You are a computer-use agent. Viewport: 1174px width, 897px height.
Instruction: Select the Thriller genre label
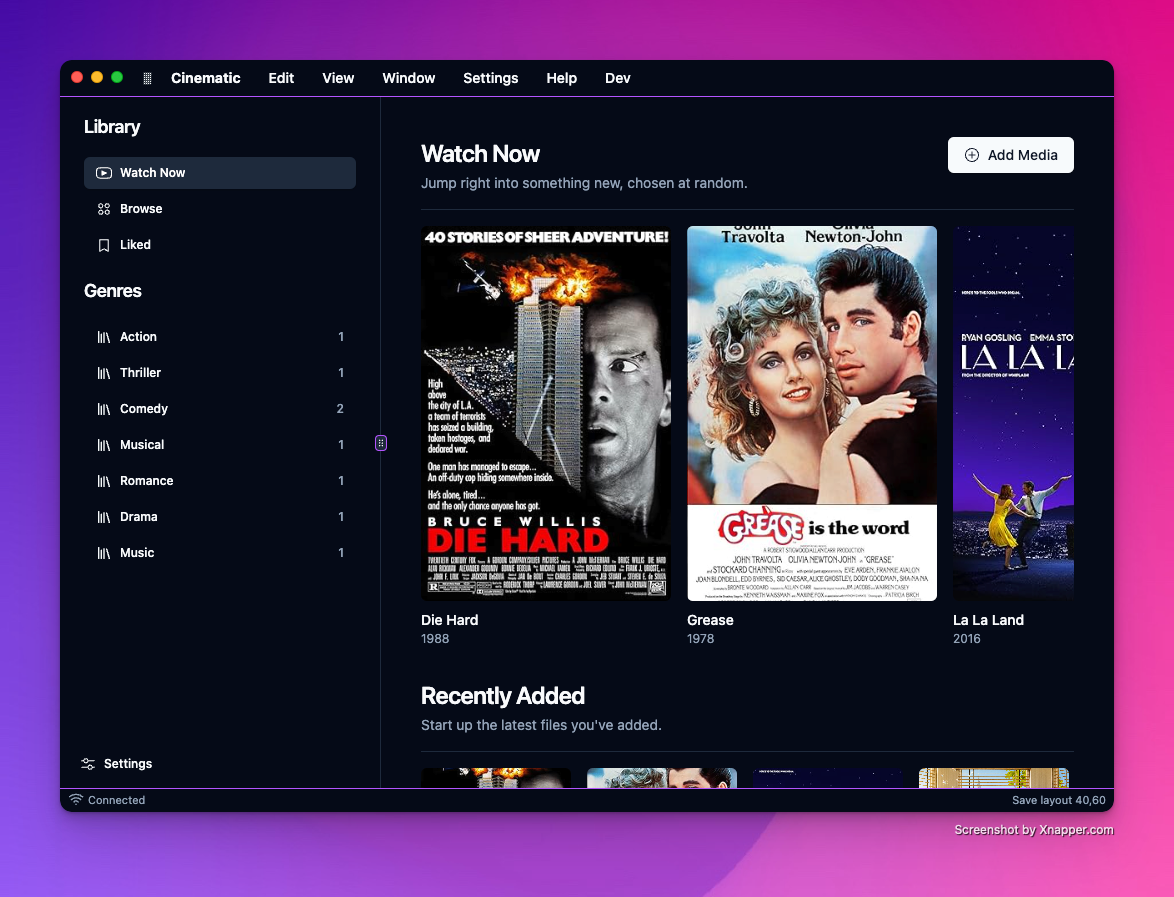[x=140, y=373]
